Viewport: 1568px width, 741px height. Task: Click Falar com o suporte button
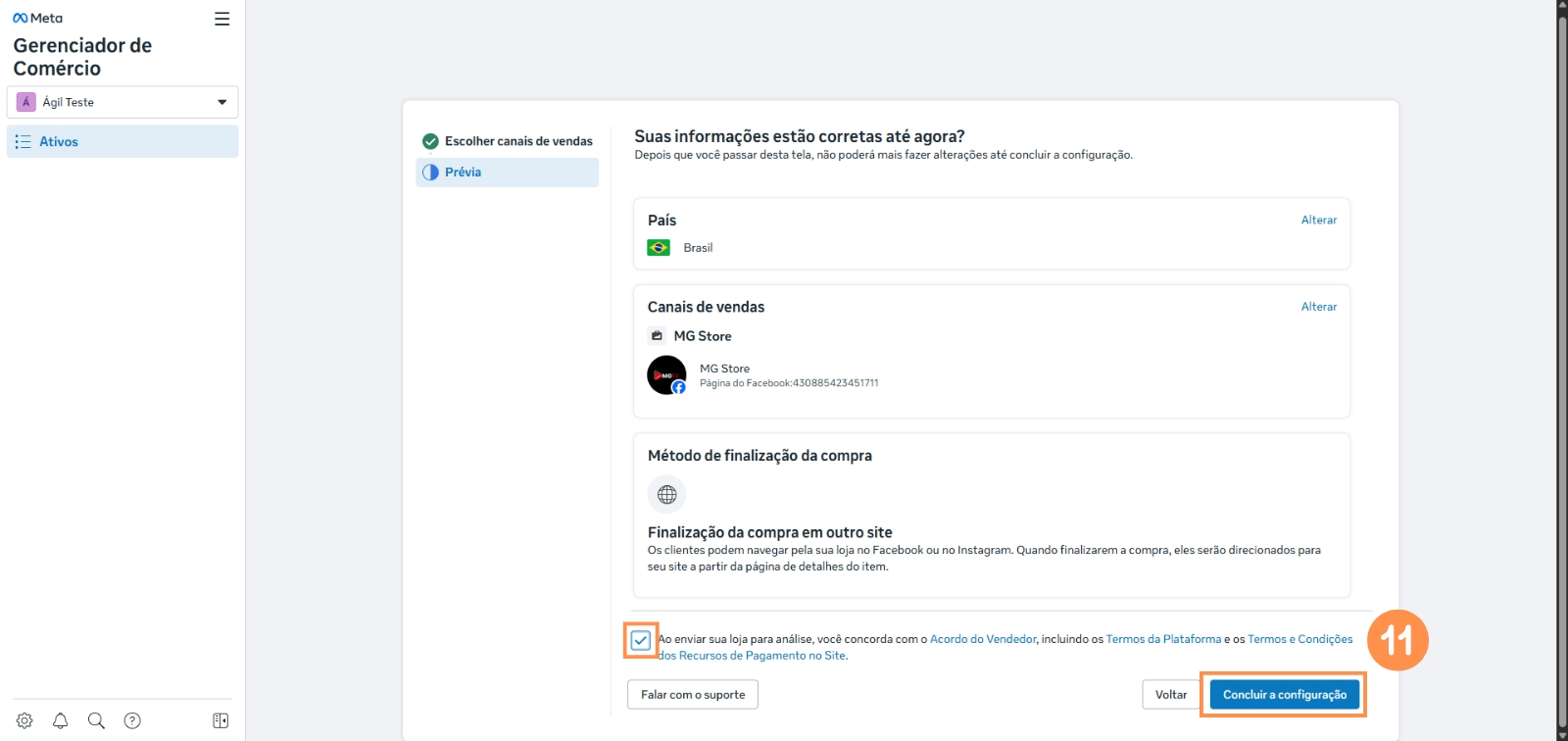click(692, 695)
